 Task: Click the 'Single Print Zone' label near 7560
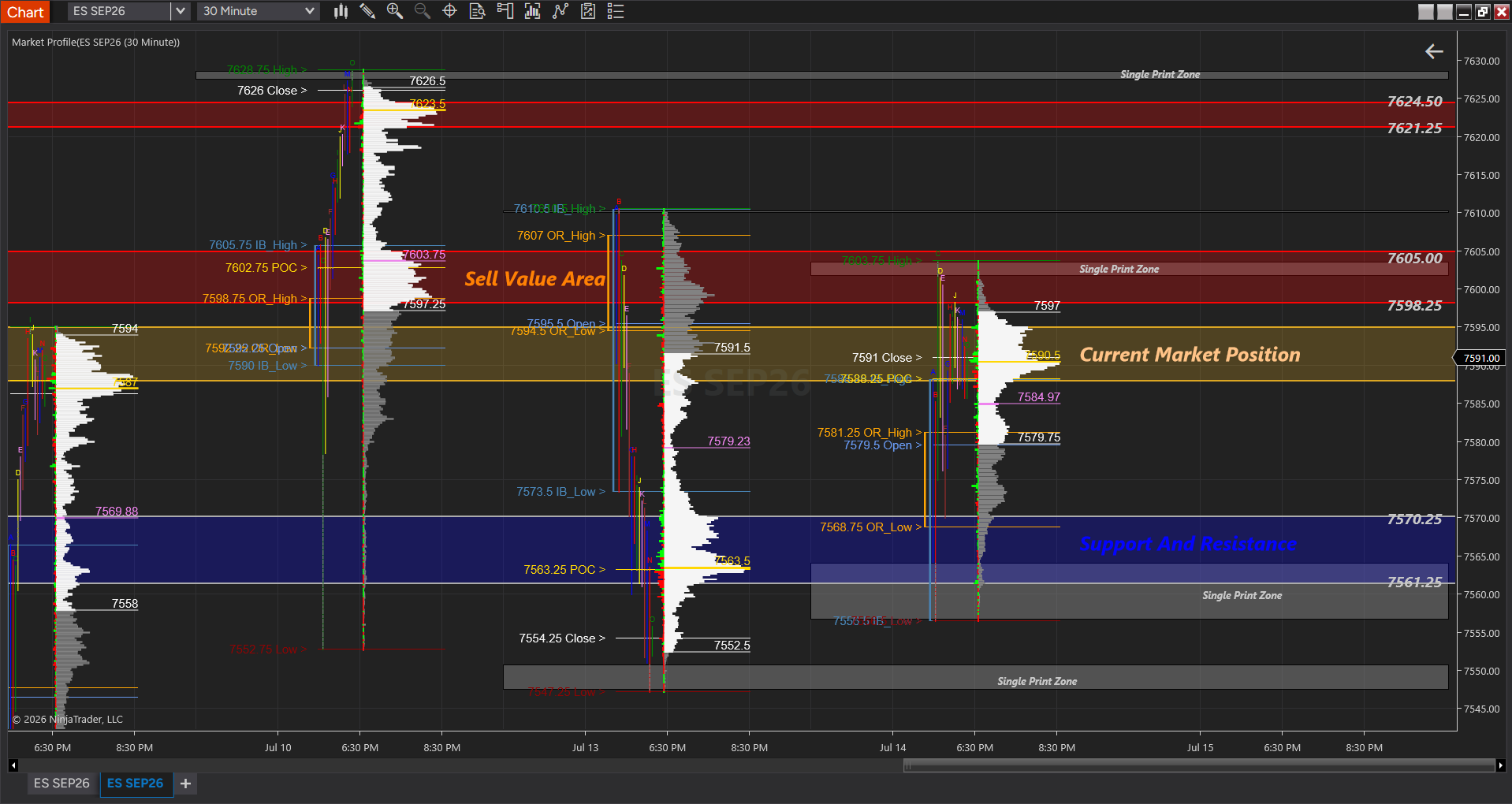tap(1242, 596)
